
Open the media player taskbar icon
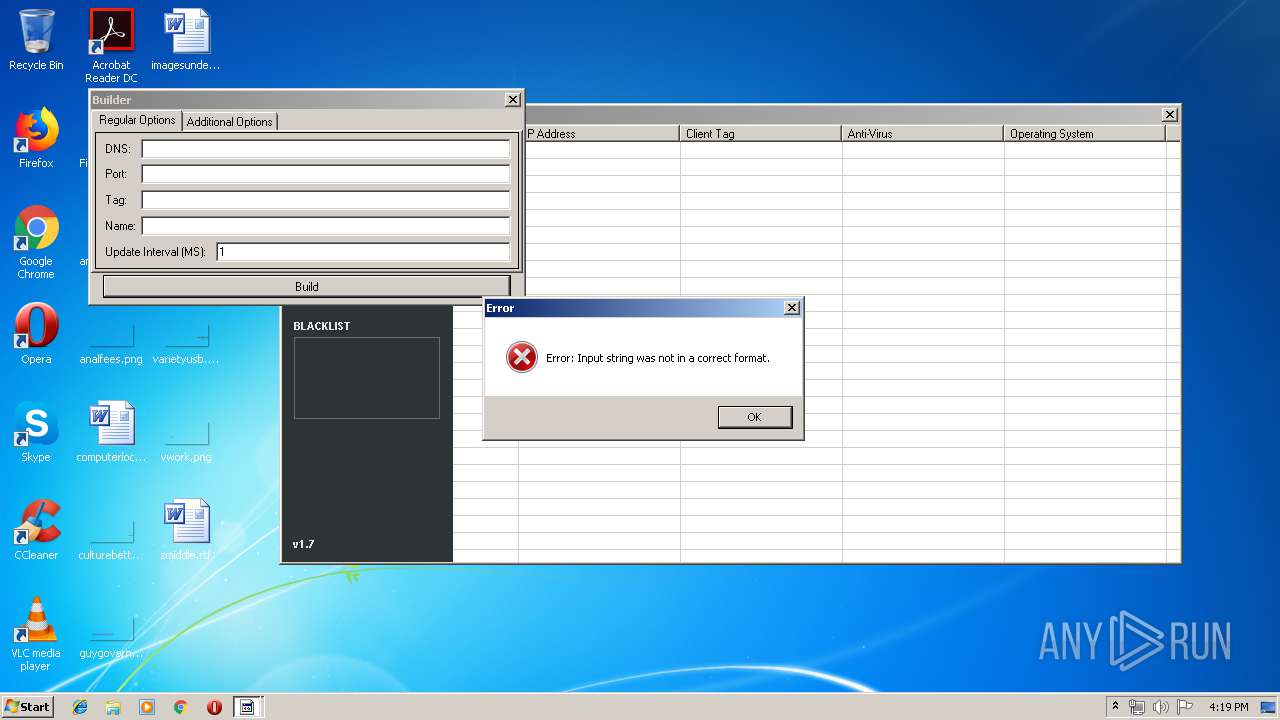147,707
